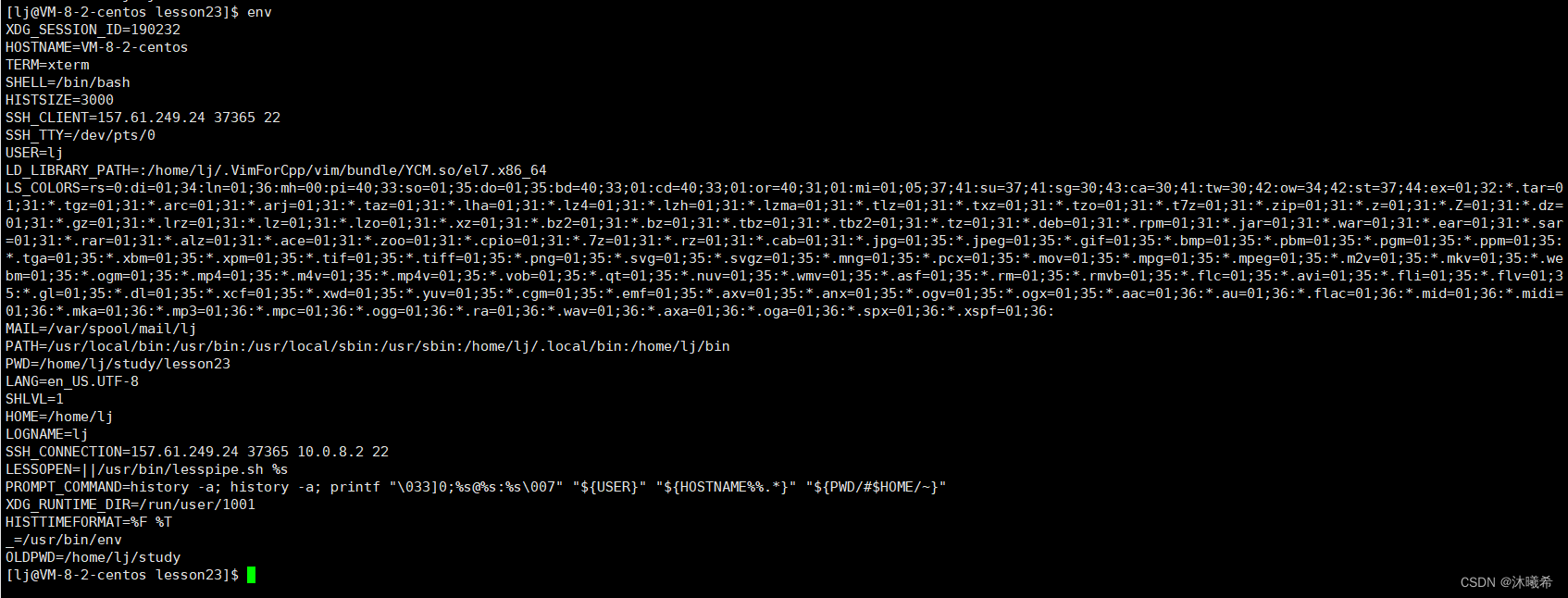Viewport: 1568px width, 598px height.
Task: Click the SSH_CONNECTION line
Action: [x=197, y=452]
